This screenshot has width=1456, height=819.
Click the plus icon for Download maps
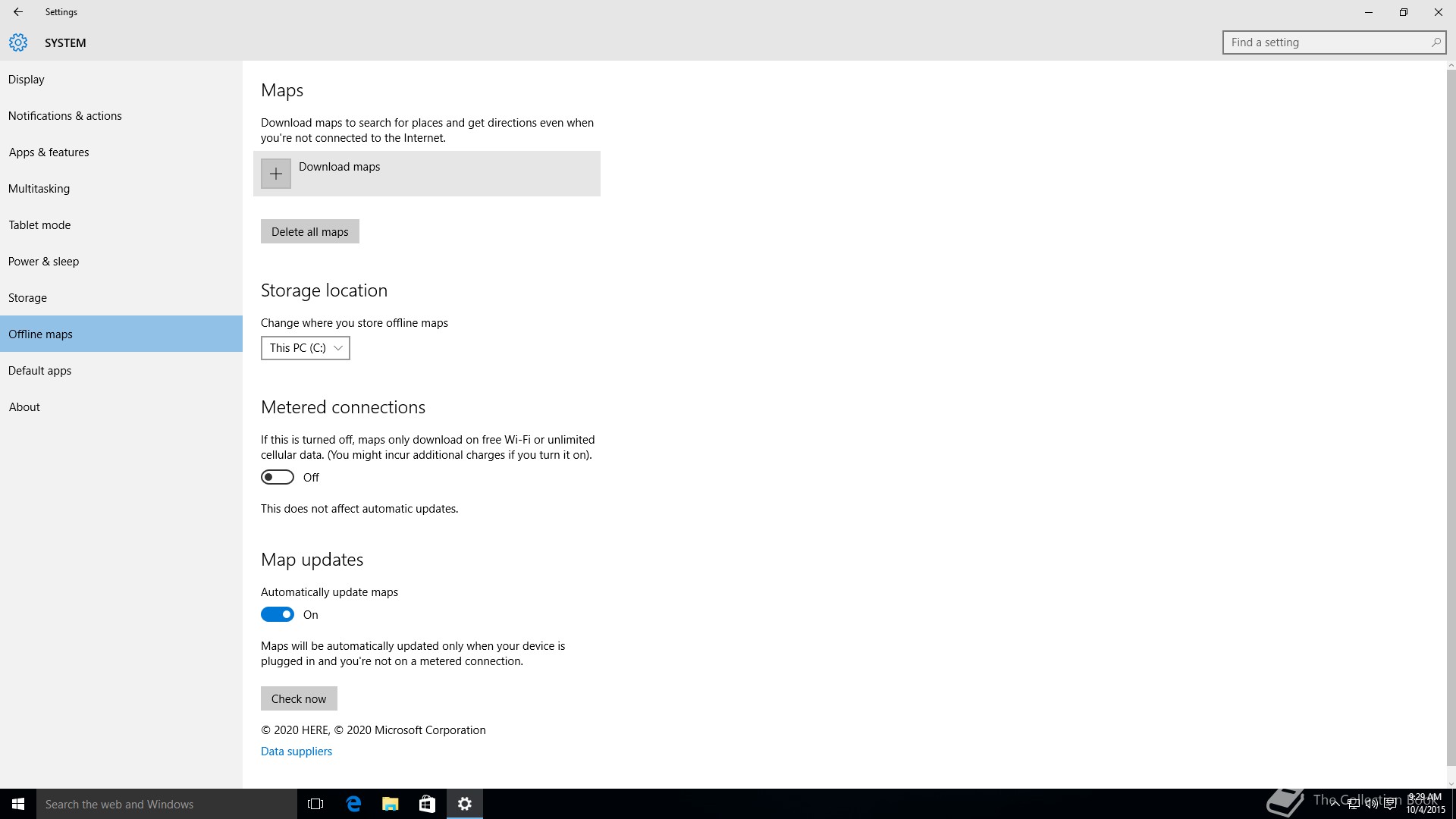click(x=276, y=174)
